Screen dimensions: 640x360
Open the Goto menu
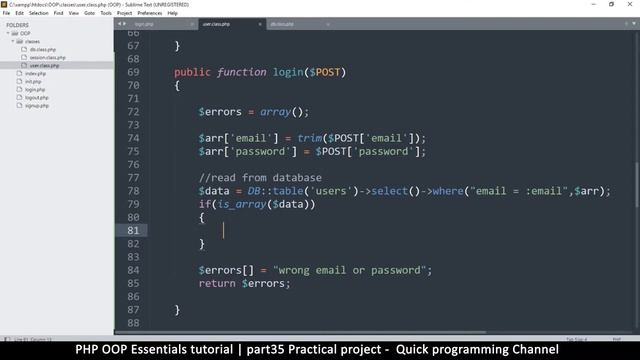(x=89, y=13)
